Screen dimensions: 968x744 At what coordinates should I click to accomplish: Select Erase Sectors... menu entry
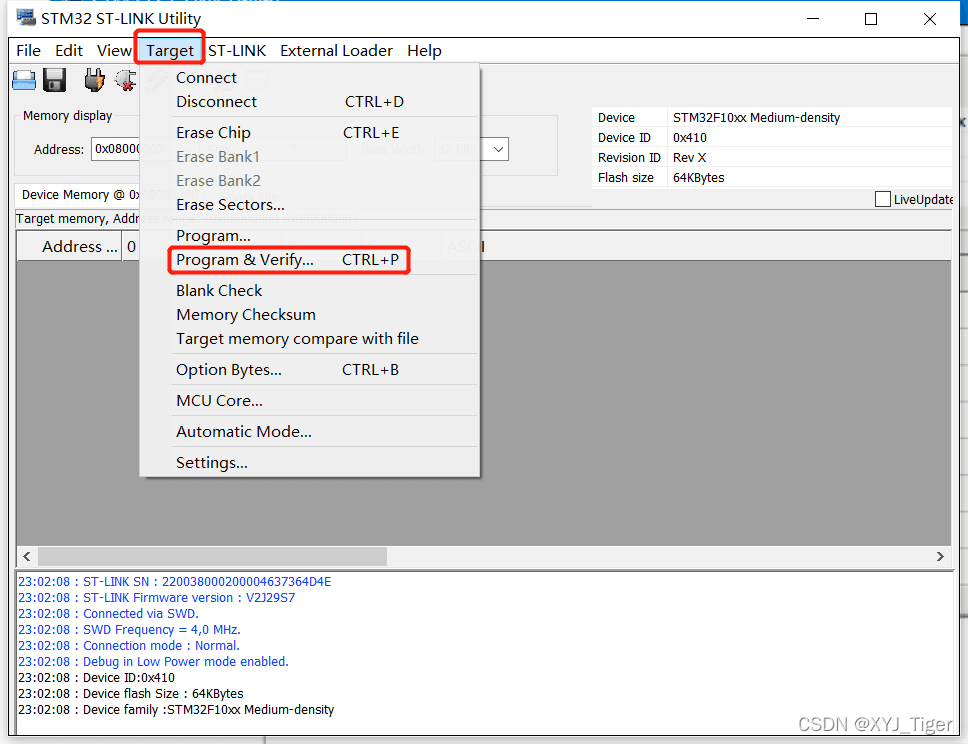coord(310,204)
